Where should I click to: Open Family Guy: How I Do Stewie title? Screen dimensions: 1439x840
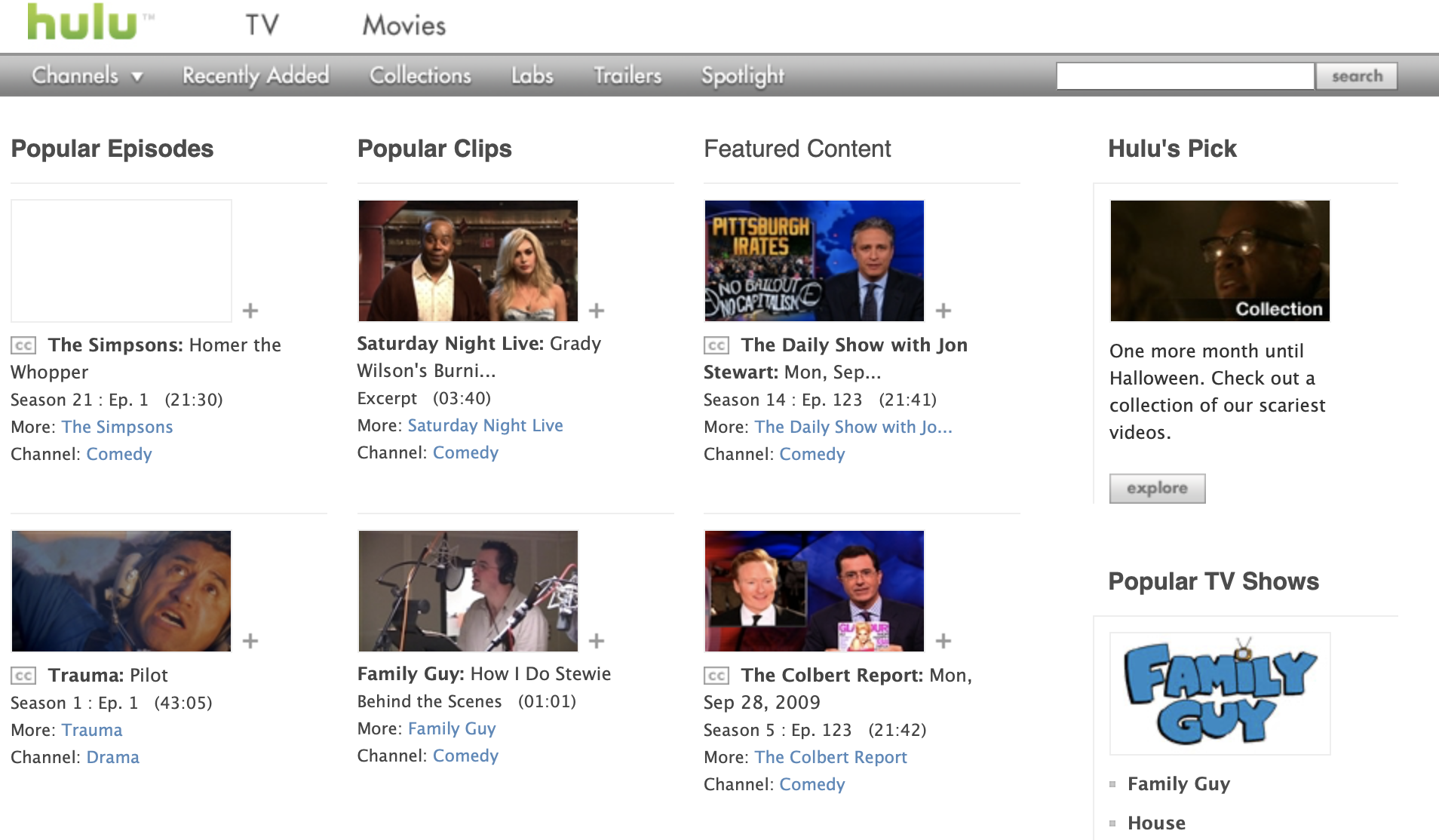pos(484,673)
